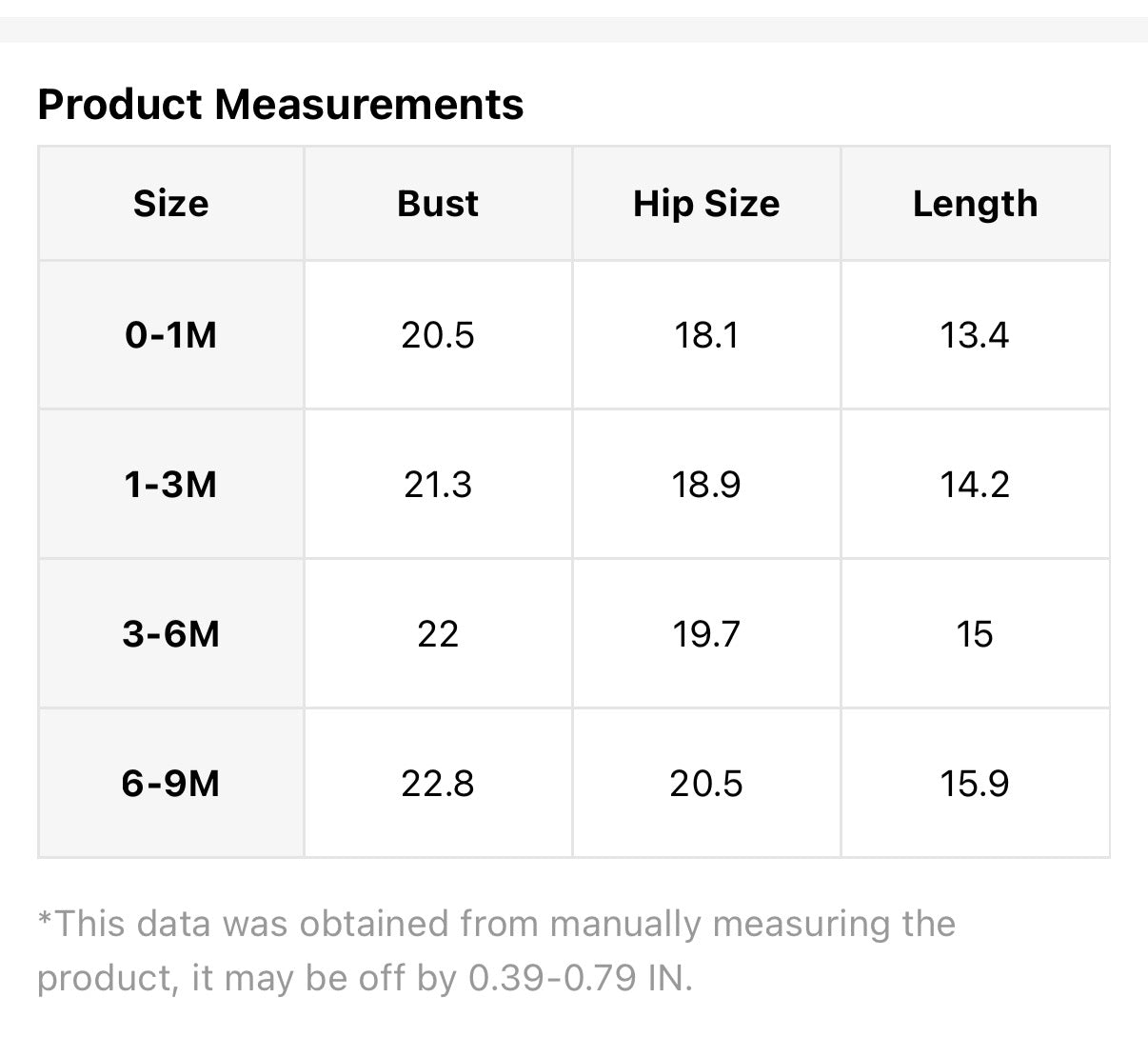Click the Product Measurements heading

280,104
